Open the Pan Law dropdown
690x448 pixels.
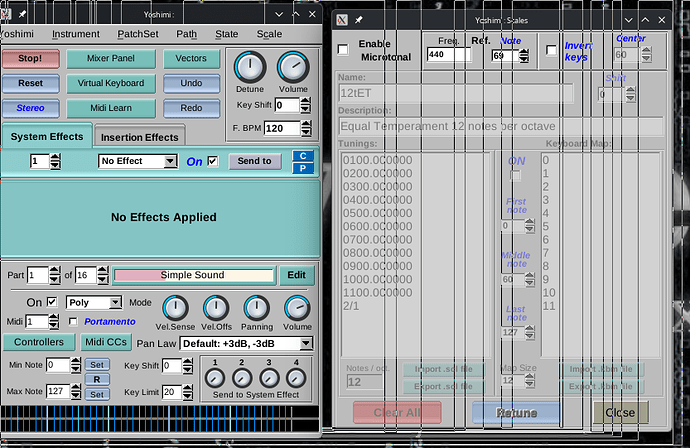tap(246, 344)
